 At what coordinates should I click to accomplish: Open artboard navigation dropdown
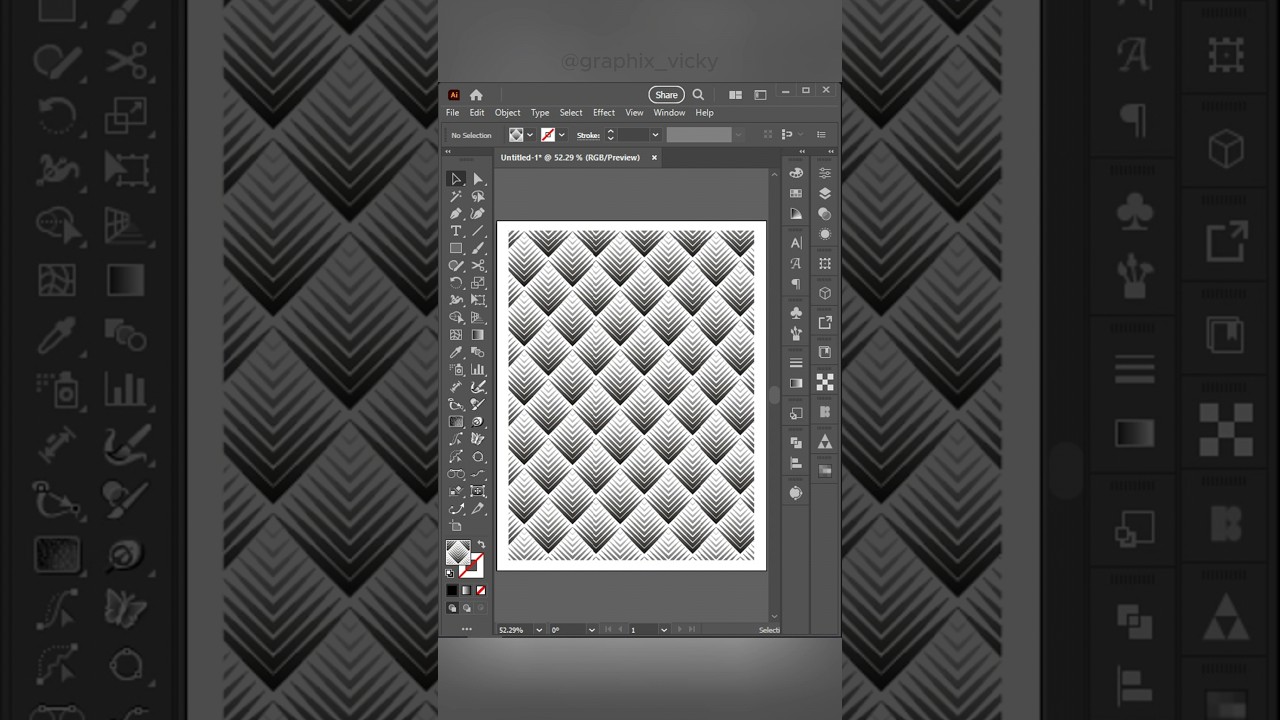point(663,630)
